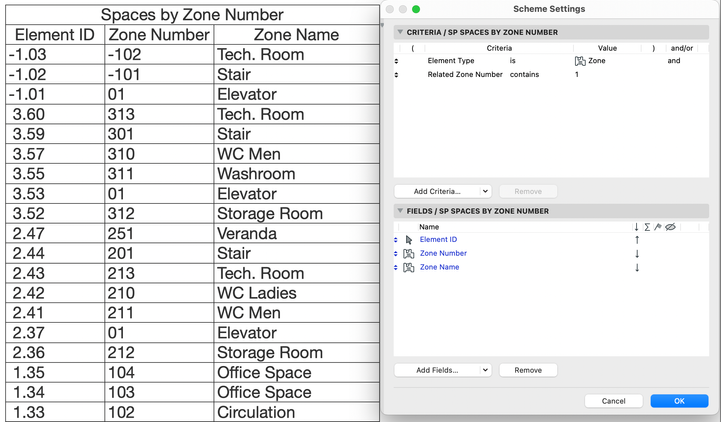Confirm with the OK button
Viewport: 721px width, 422px height.
tap(679, 401)
